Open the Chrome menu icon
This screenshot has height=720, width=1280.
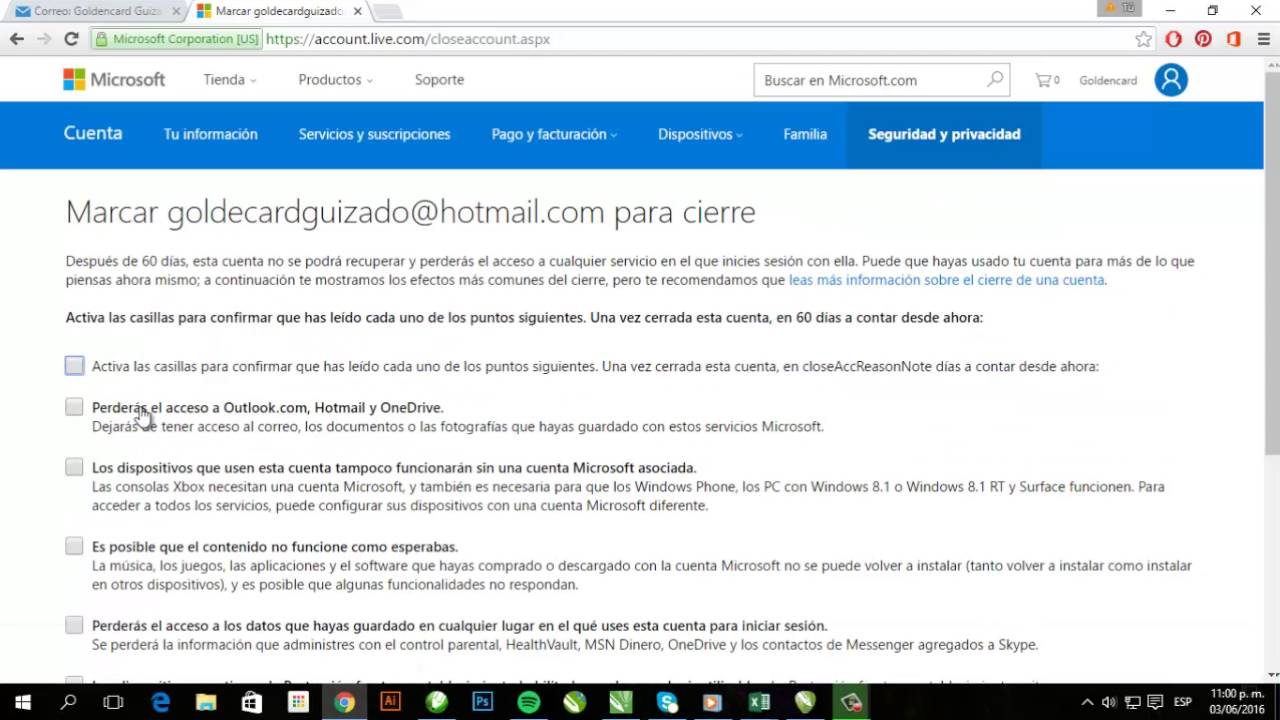click(x=1262, y=39)
